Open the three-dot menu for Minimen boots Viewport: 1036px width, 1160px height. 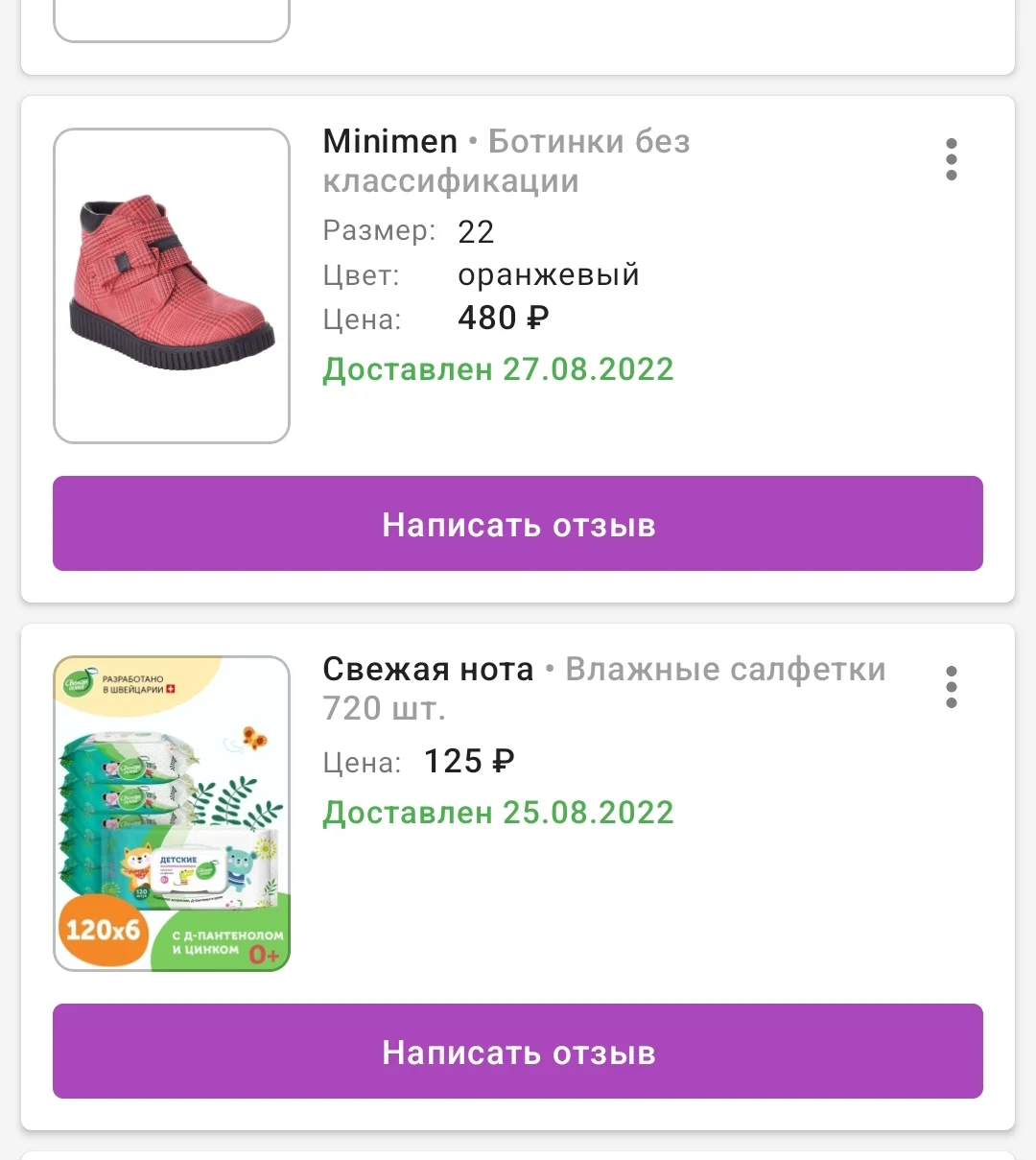951,159
